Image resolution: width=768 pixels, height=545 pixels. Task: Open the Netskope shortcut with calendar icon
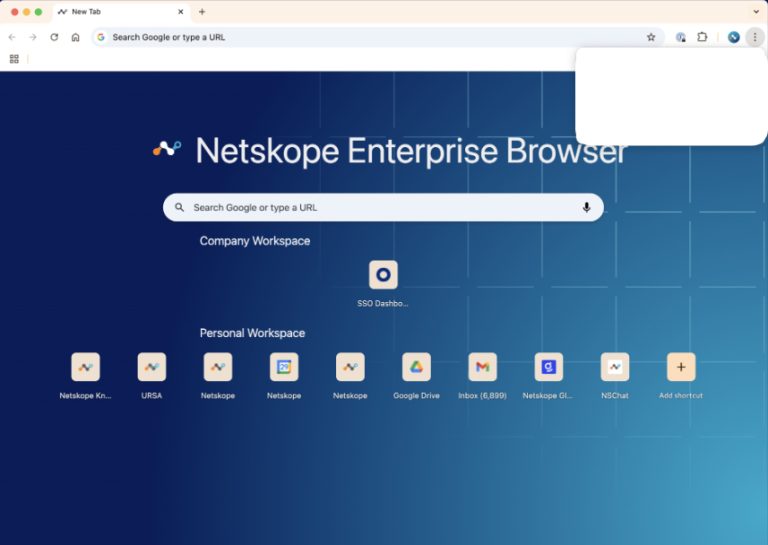(x=284, y=376)
